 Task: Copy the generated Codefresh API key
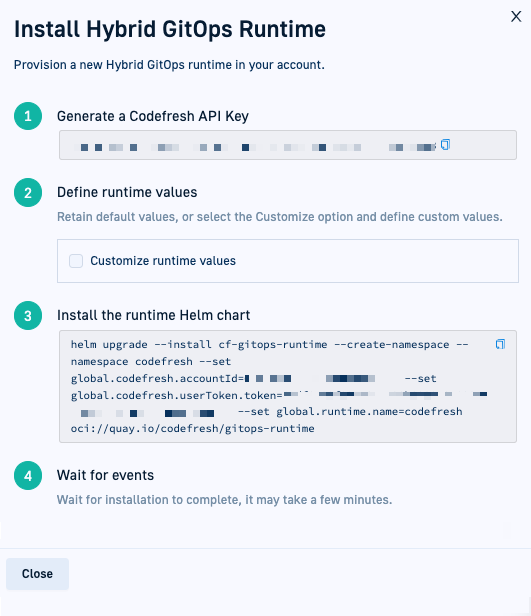click(x=445, y=145)
